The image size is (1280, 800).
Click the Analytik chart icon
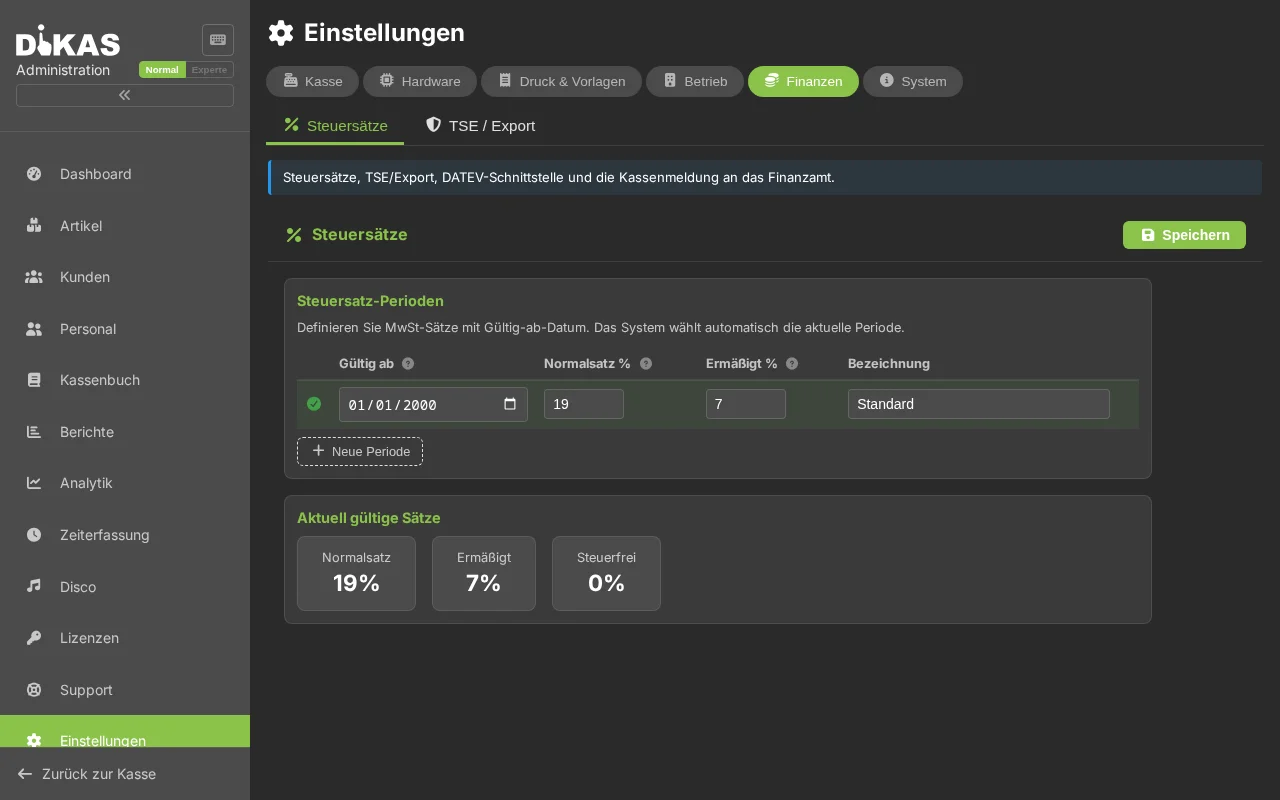click(x=34, y=483)
